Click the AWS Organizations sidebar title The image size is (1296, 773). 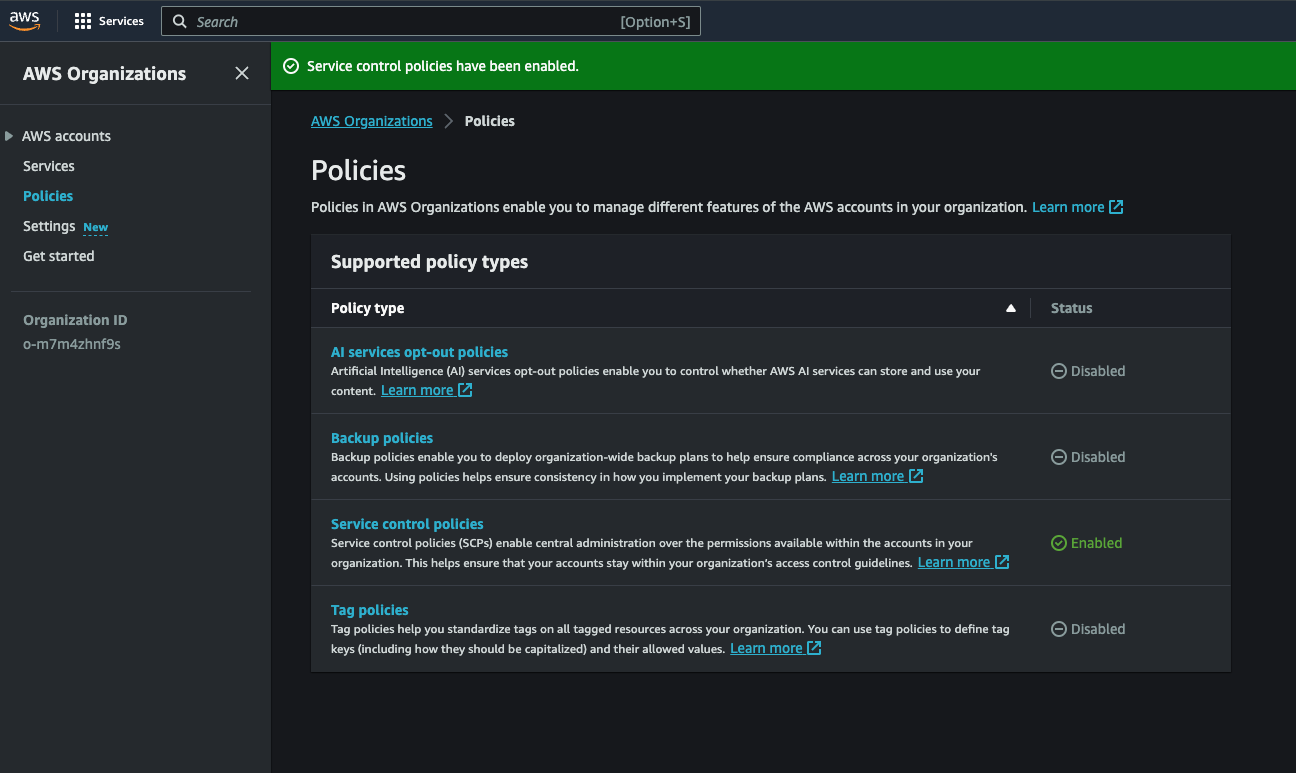(x=104, y=73)
